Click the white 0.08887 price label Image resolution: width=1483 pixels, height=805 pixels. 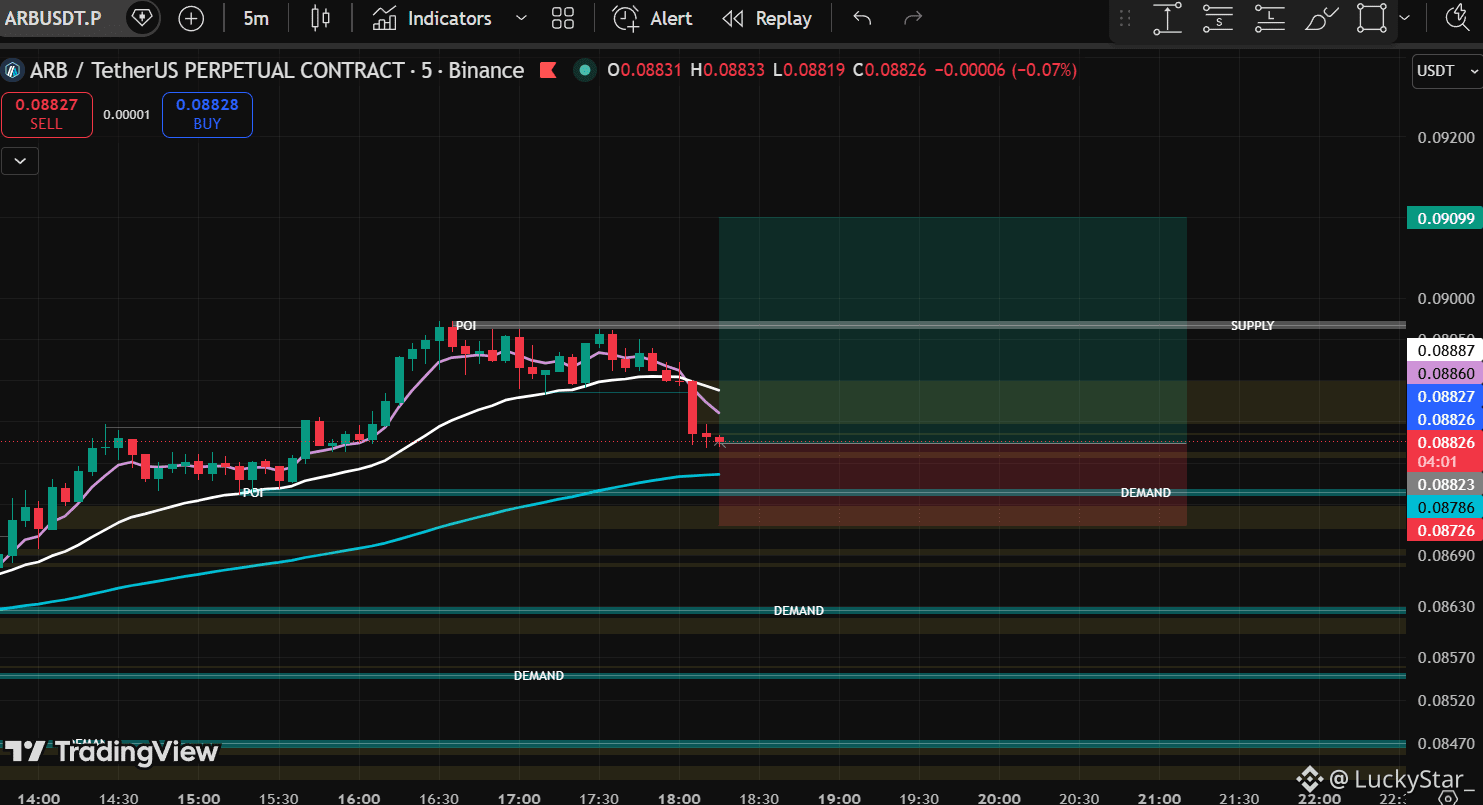click(x=1444, y=350)
